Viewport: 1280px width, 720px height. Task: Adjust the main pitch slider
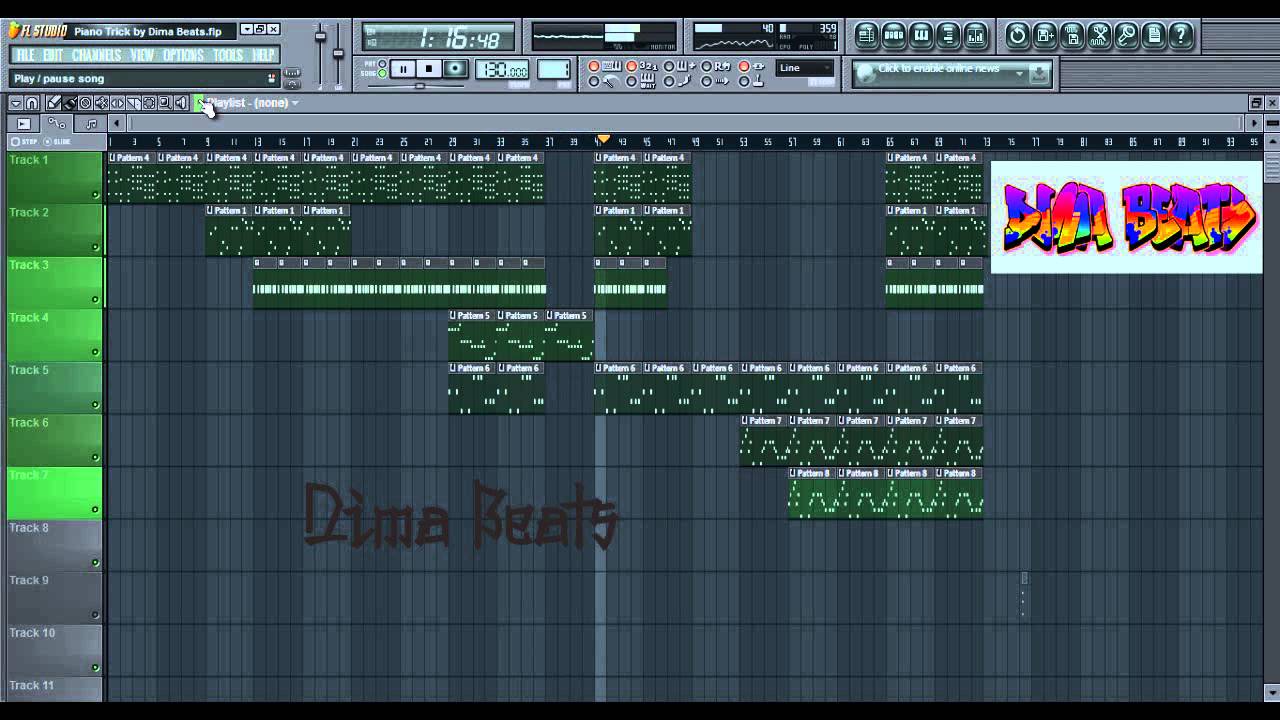point(338,55)
